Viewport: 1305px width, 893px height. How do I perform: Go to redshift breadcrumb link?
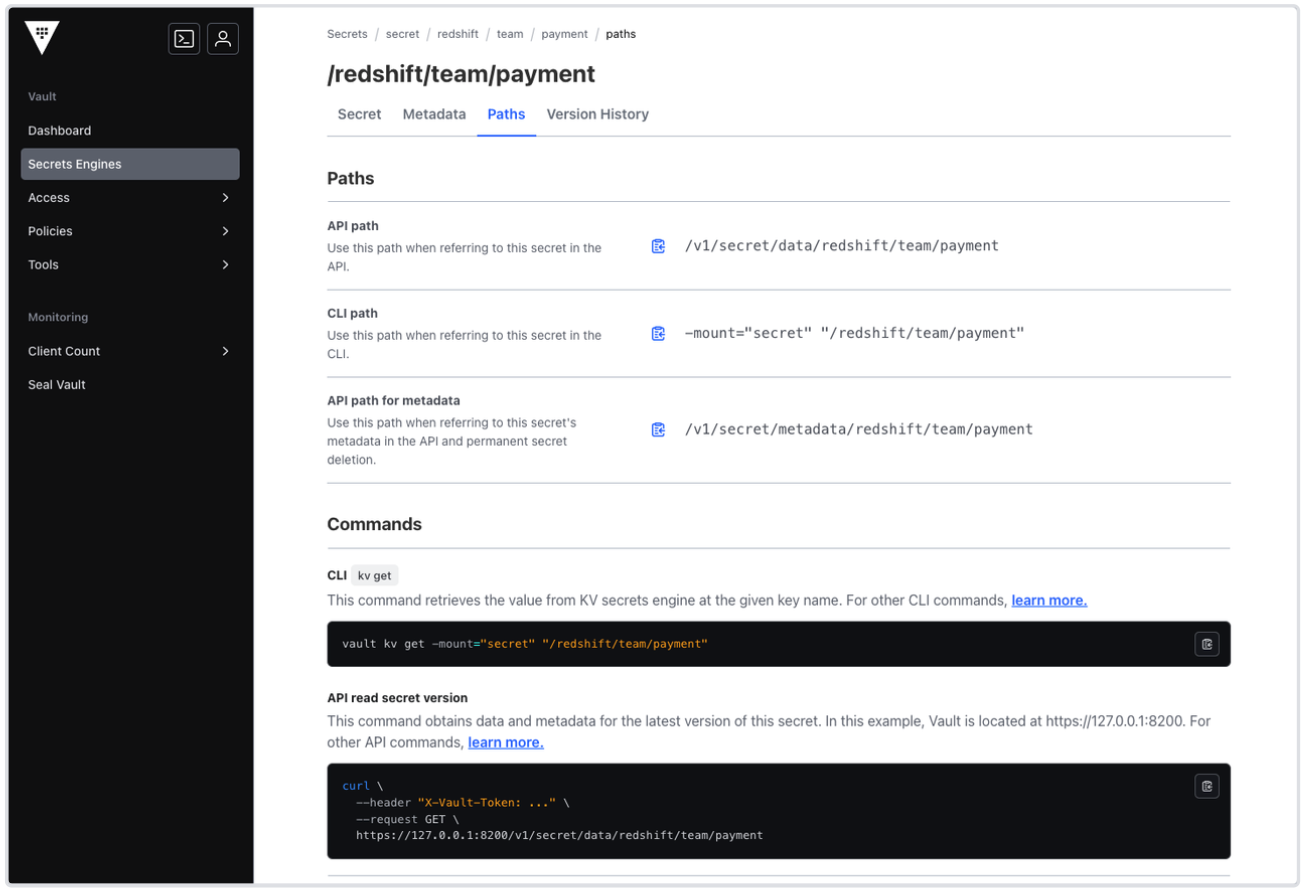coord(458,34)
